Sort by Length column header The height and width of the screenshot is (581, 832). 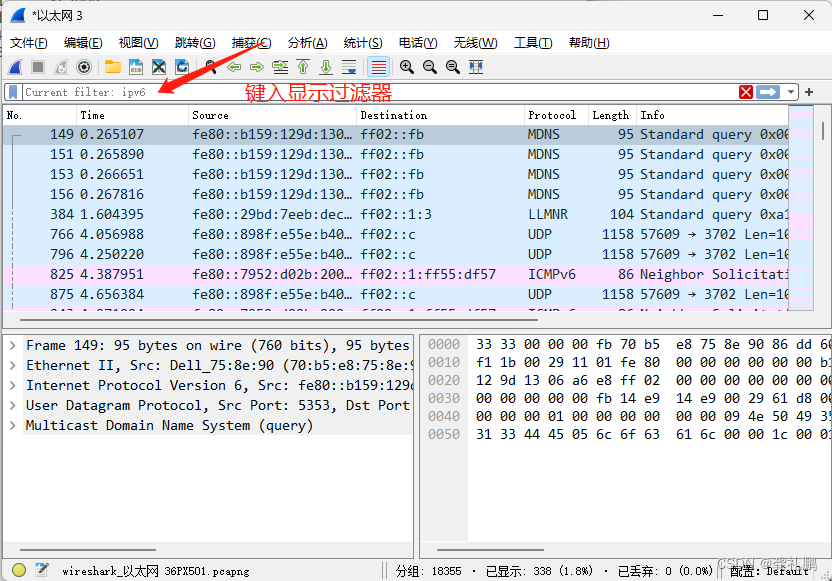tap(612, 115)
